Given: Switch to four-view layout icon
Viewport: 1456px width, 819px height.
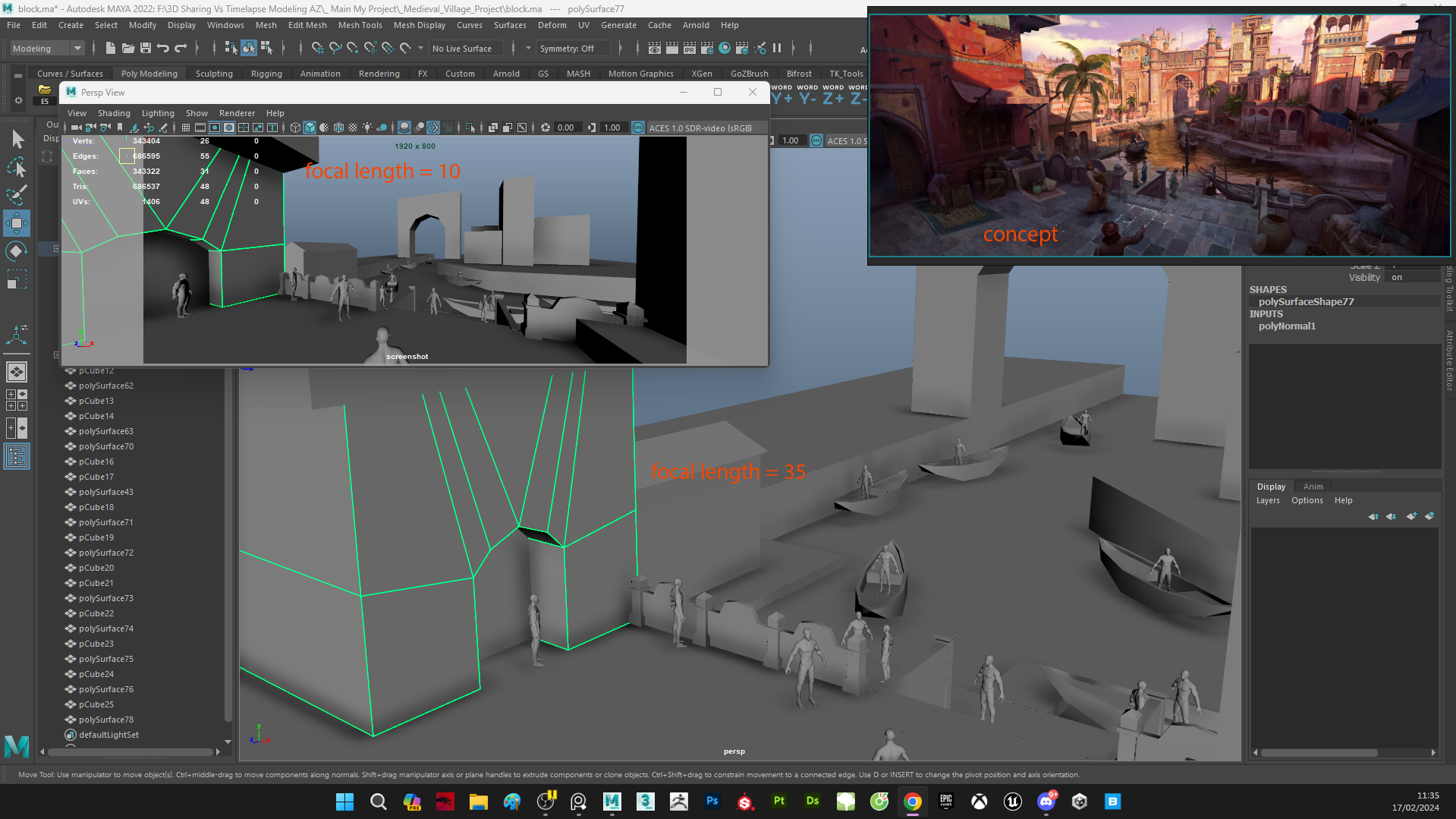Looking at the screenshot, I should pyautogui.click(x=17, y=400).
